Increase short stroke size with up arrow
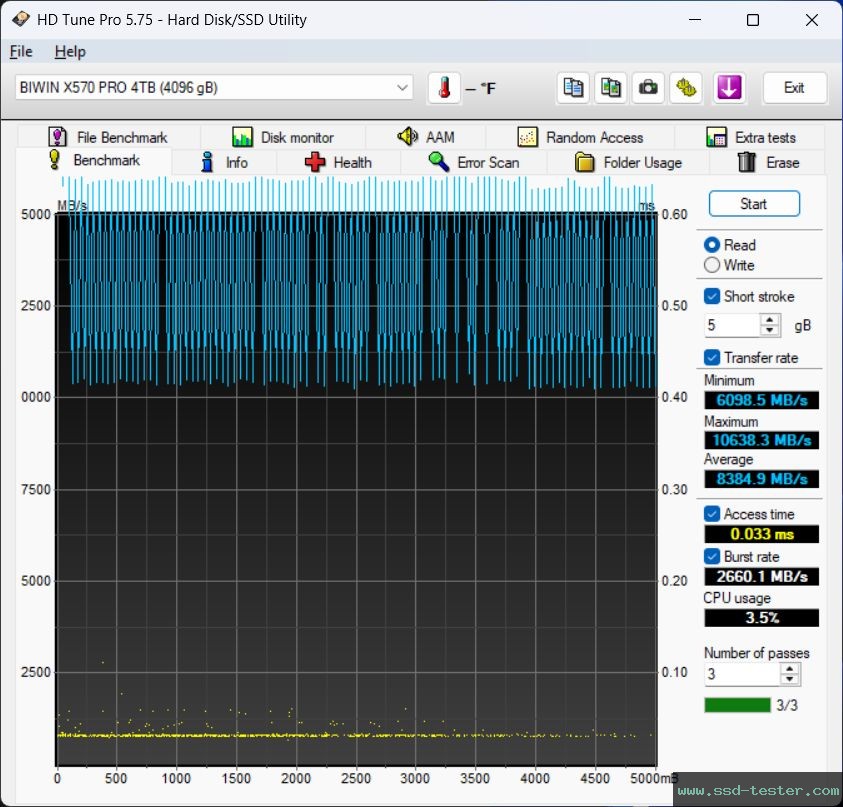 coord(770,319)
